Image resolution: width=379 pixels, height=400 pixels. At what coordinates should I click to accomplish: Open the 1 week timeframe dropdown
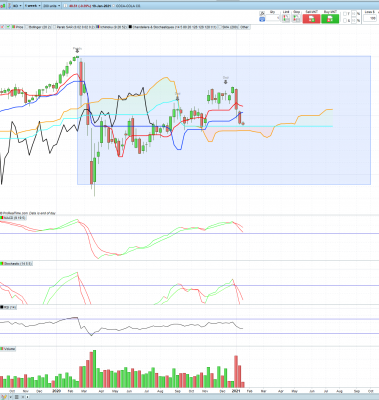32,6
